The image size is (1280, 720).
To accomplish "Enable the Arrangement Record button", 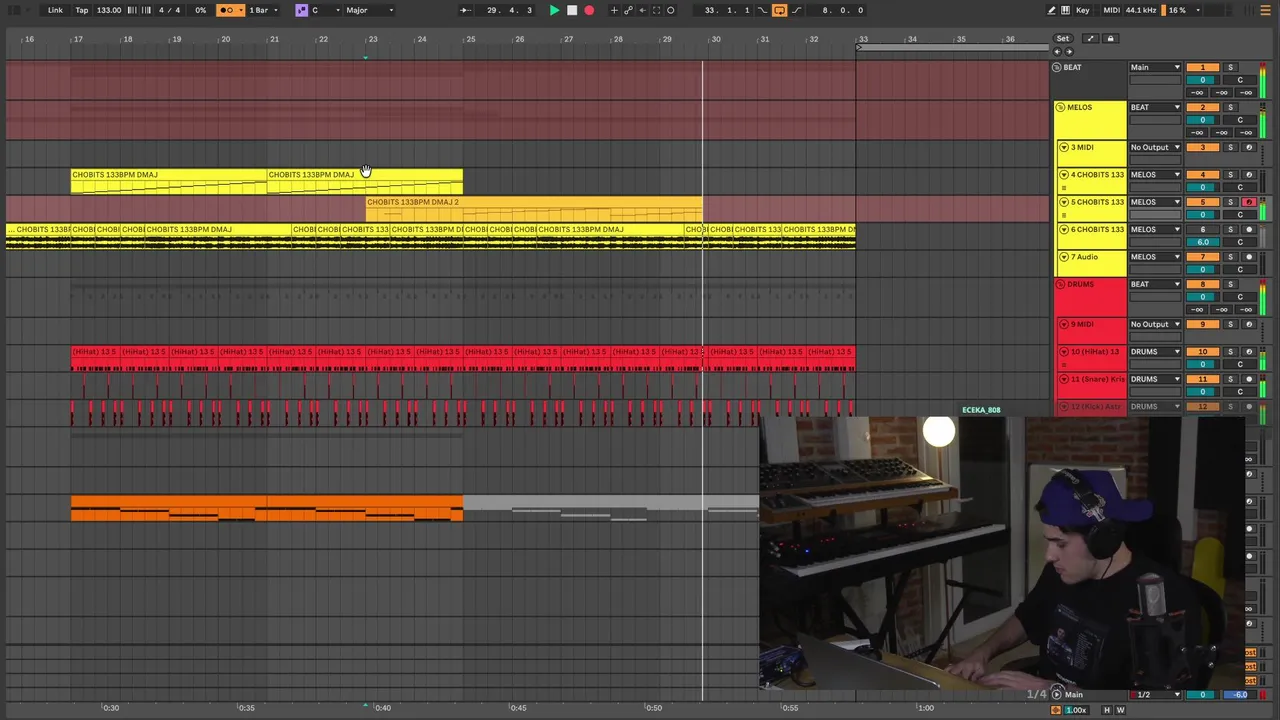I will tap(589, 10).
